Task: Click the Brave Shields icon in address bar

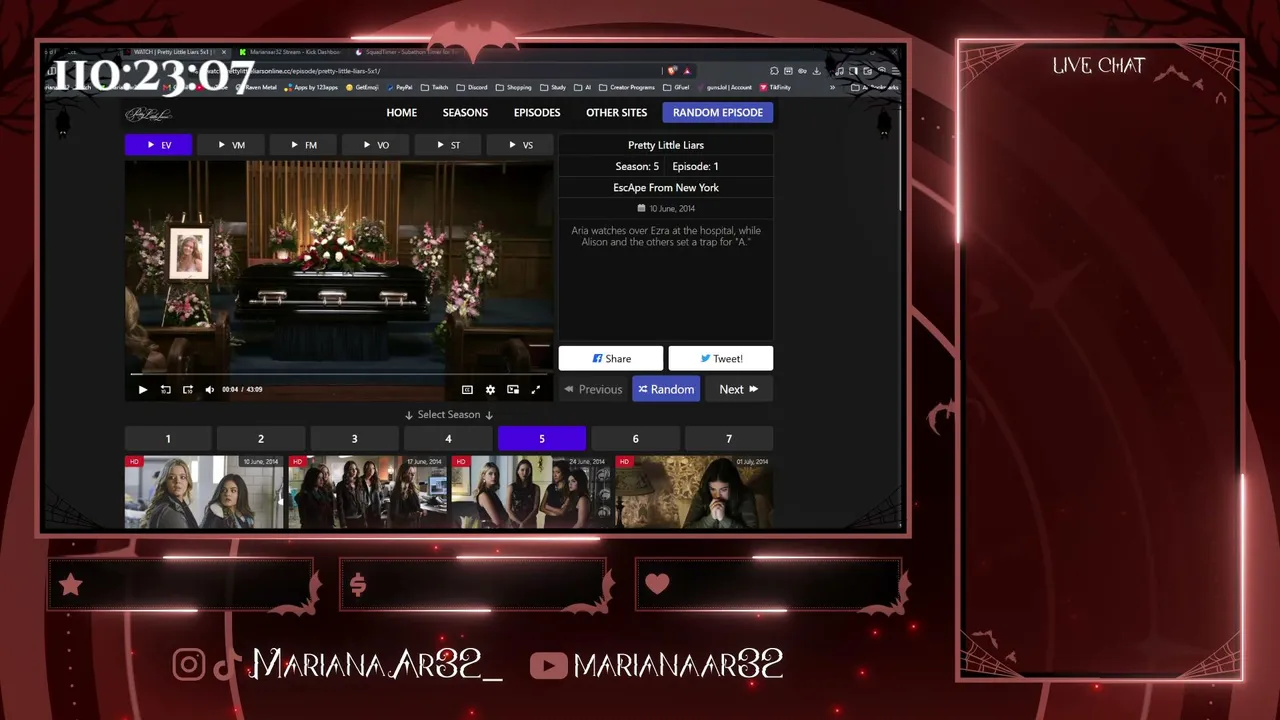Action: [x=672, y=71]
